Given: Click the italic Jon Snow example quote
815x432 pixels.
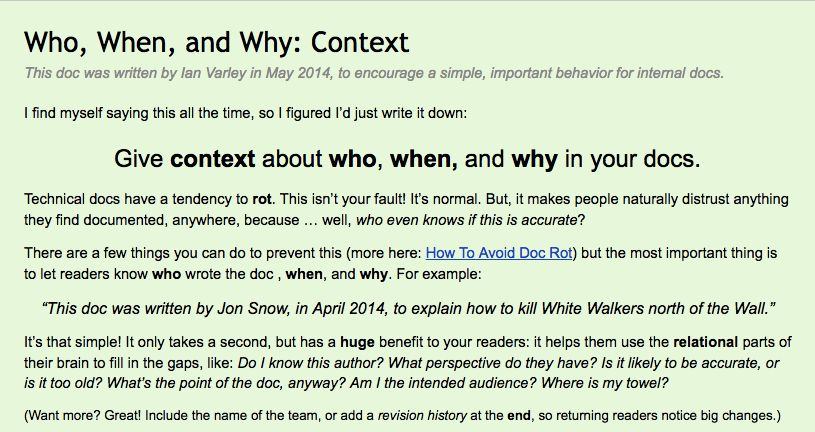Looking at the screenshot, I should tap(408, 309).
